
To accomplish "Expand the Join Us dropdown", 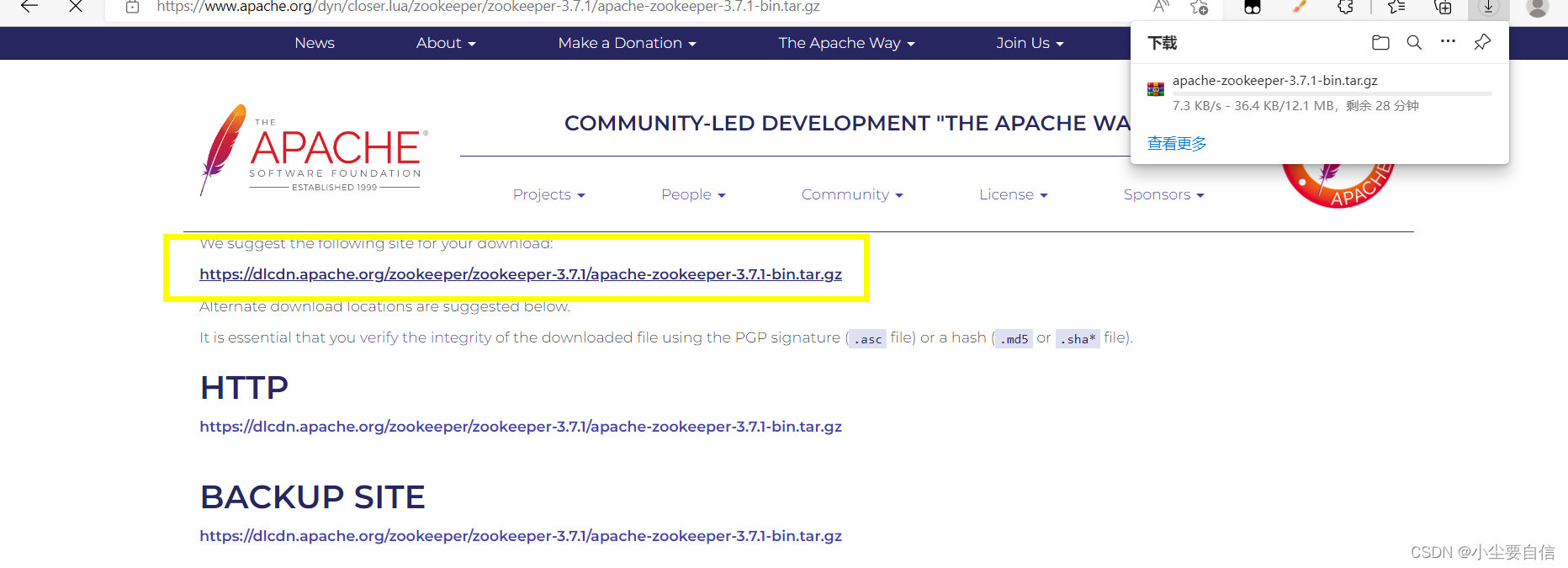I will pos(1030,43).
